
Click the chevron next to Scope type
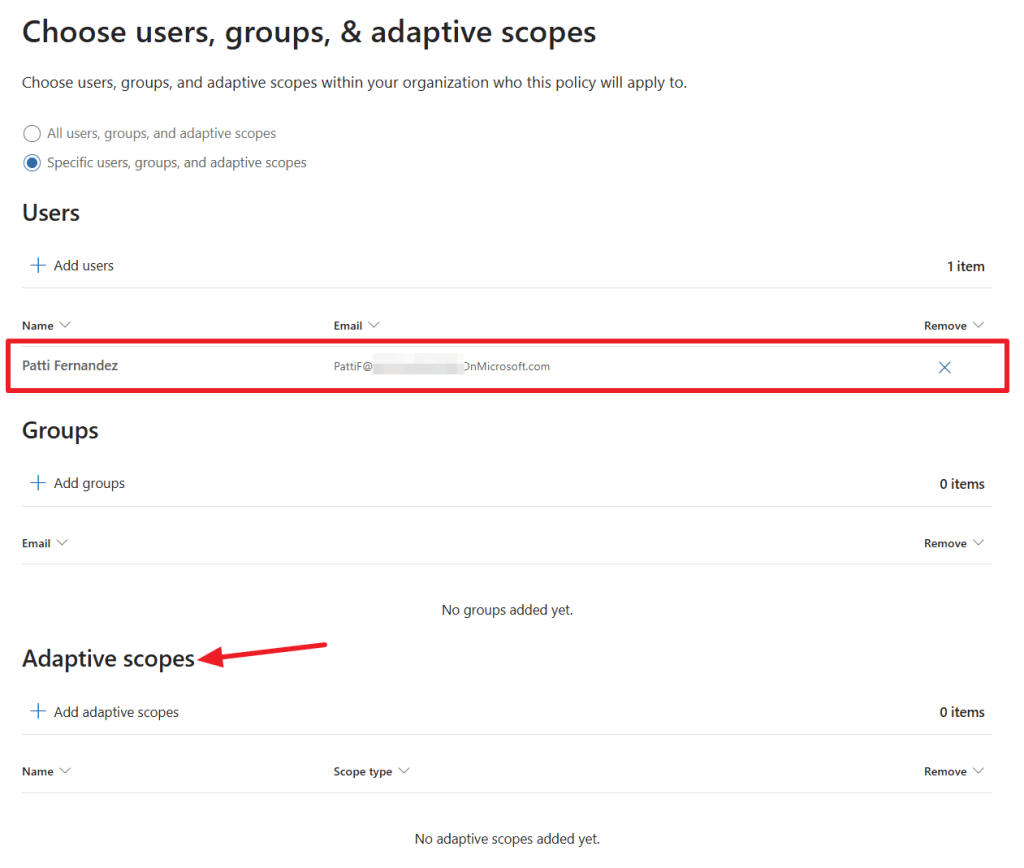pyautogui.click(x=404, y=771)
